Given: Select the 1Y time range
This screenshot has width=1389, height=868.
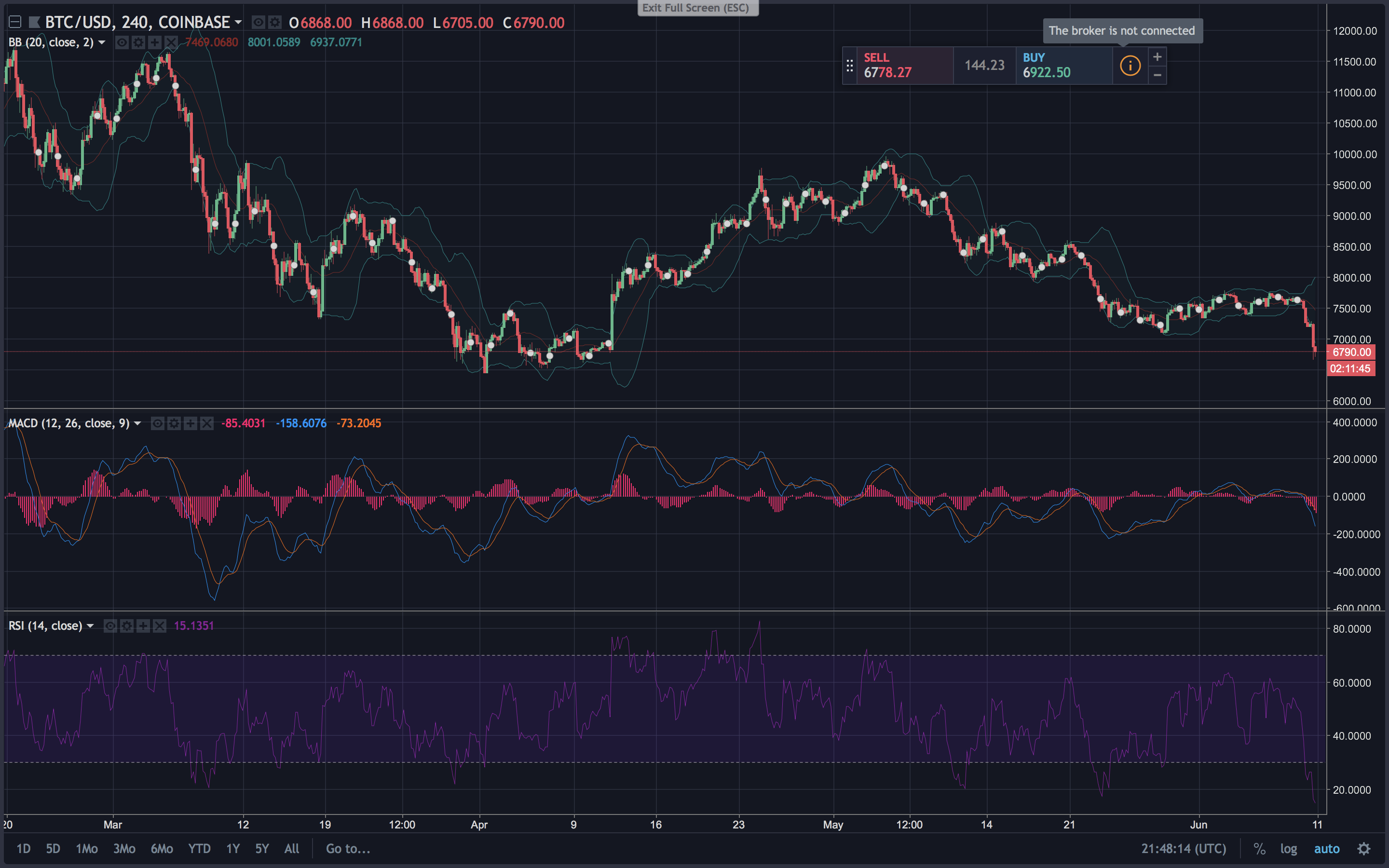Looking at the screenshot, I should [232, 849].
